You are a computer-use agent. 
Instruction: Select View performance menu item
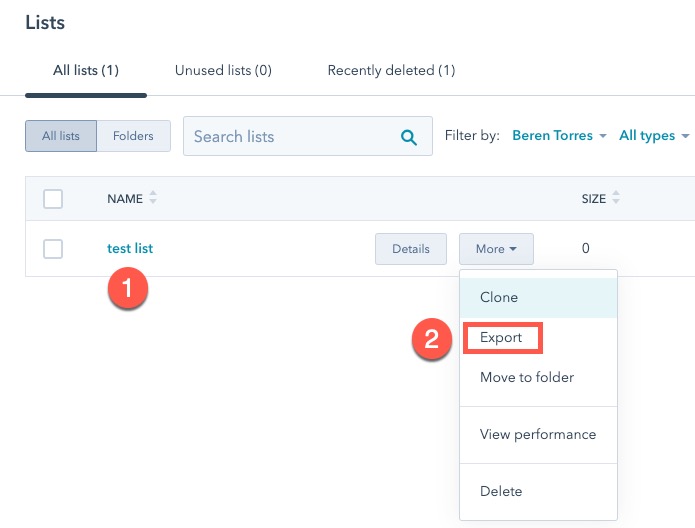coord(538,434)
